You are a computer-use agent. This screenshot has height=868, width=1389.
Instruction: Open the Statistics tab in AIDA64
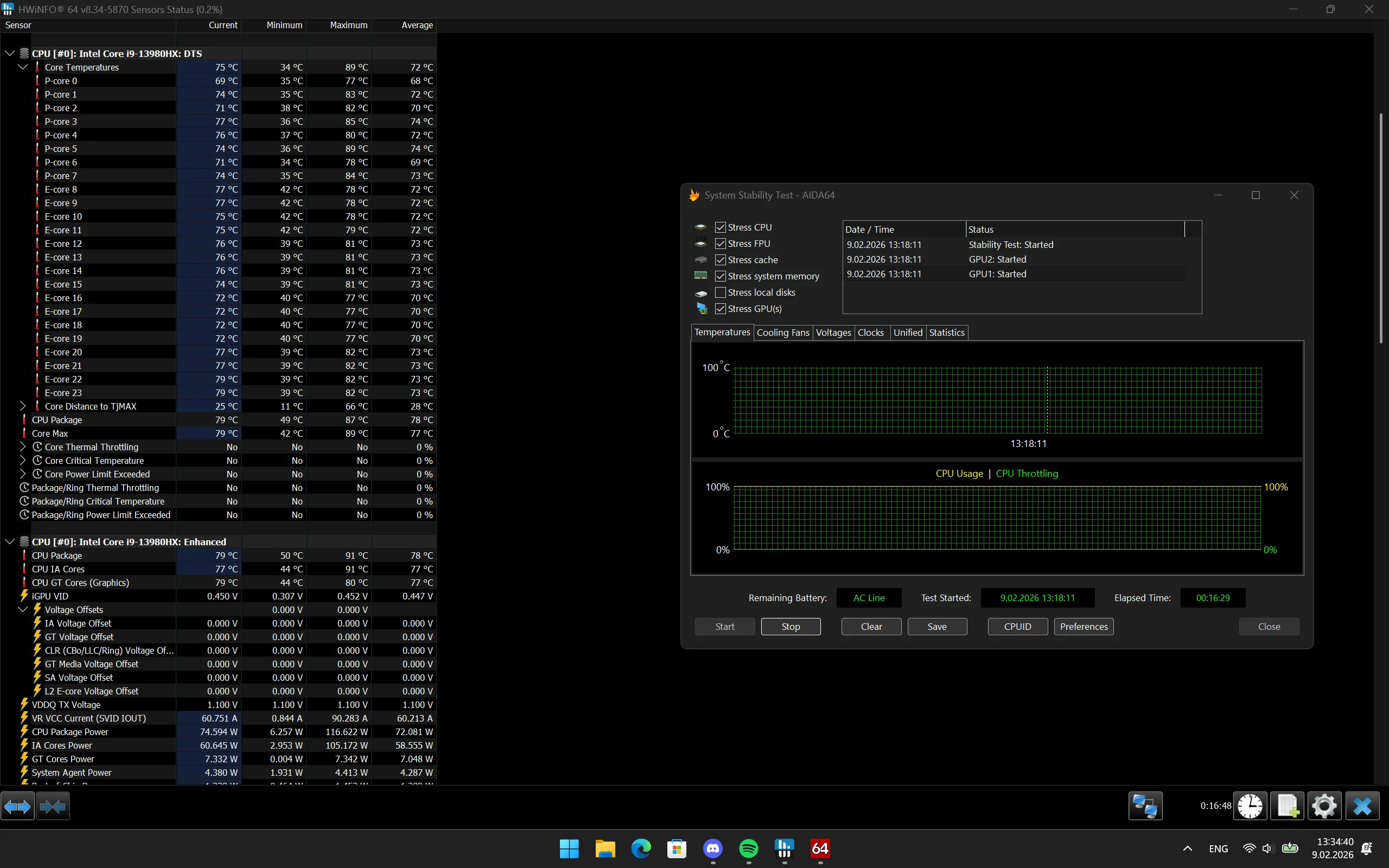946,333
